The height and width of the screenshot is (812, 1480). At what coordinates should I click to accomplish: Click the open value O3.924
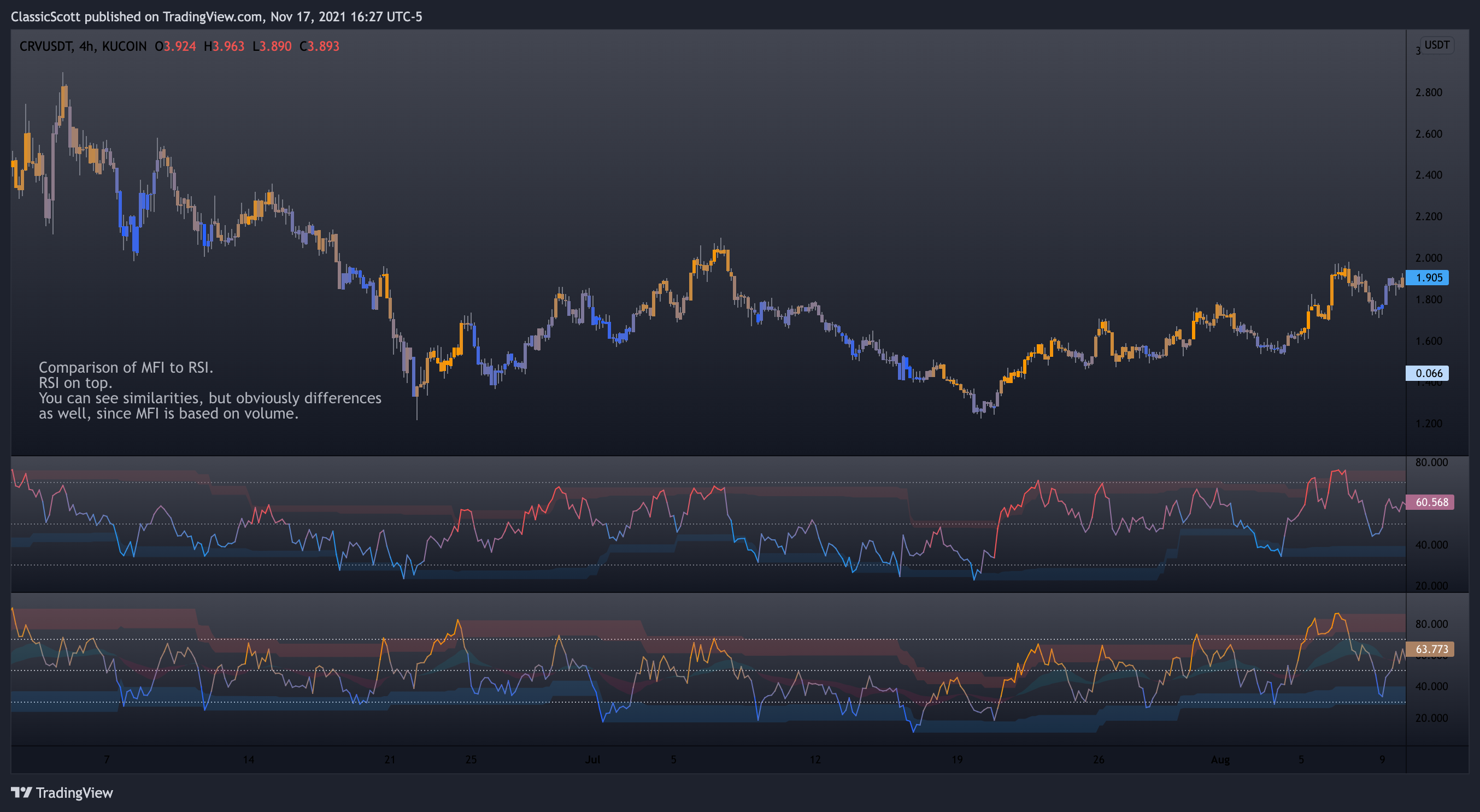175,46
